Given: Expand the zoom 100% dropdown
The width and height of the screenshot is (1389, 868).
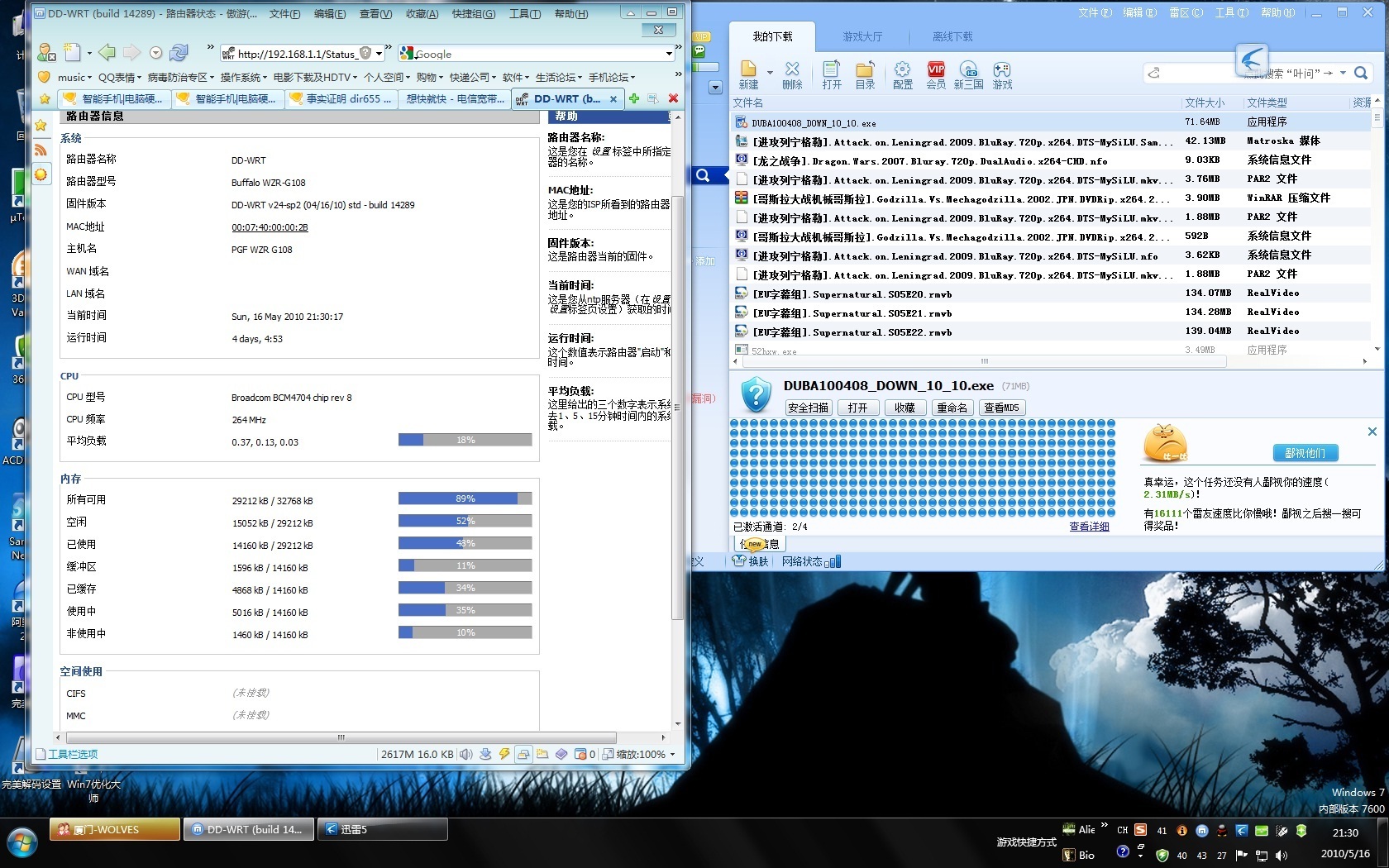Looking at the screenshot, I should coord(672,754).
